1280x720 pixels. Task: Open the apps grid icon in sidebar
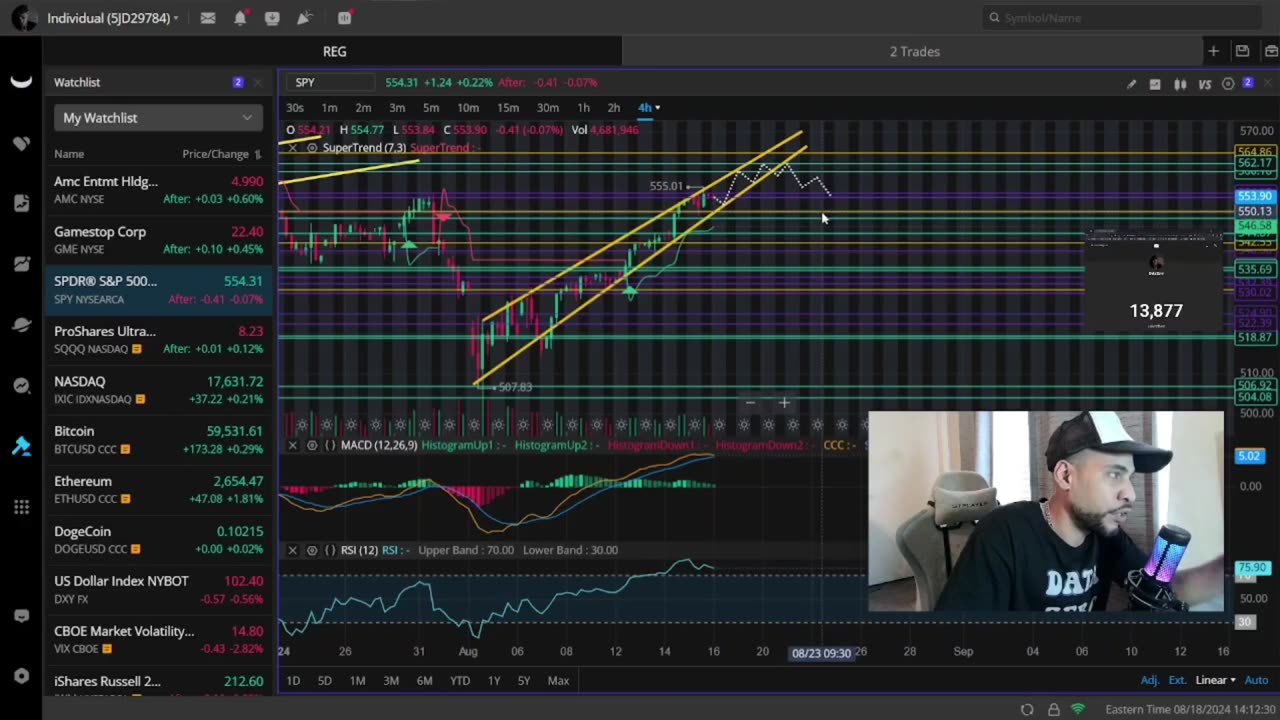point(21,507)
